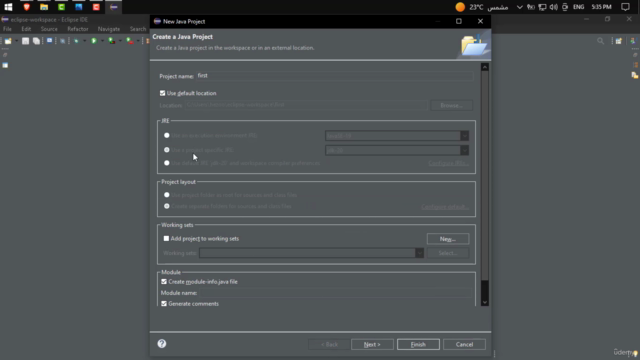Image resolution: width=640 pixels, height=360 pixels.
Task: Expand the External Tools dropdown arrow
Action: point(138,41)
